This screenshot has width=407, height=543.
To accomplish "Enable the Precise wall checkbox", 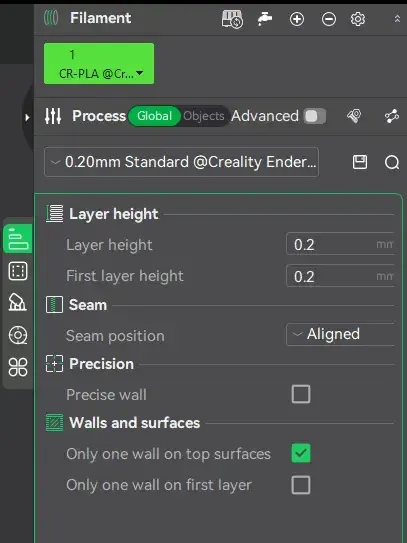I will [x=301, y=394].
